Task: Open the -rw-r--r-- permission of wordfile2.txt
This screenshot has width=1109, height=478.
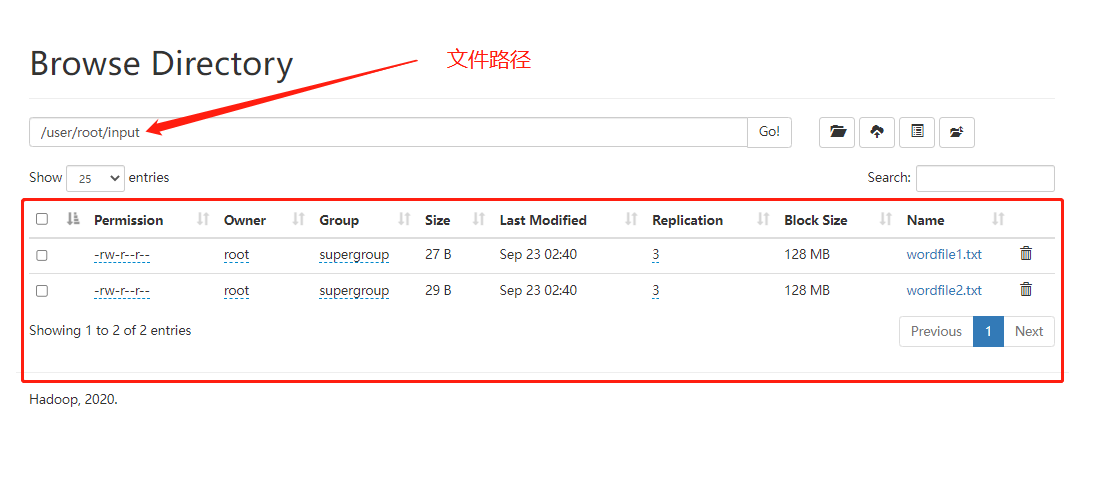Action: tap(121, 291)
